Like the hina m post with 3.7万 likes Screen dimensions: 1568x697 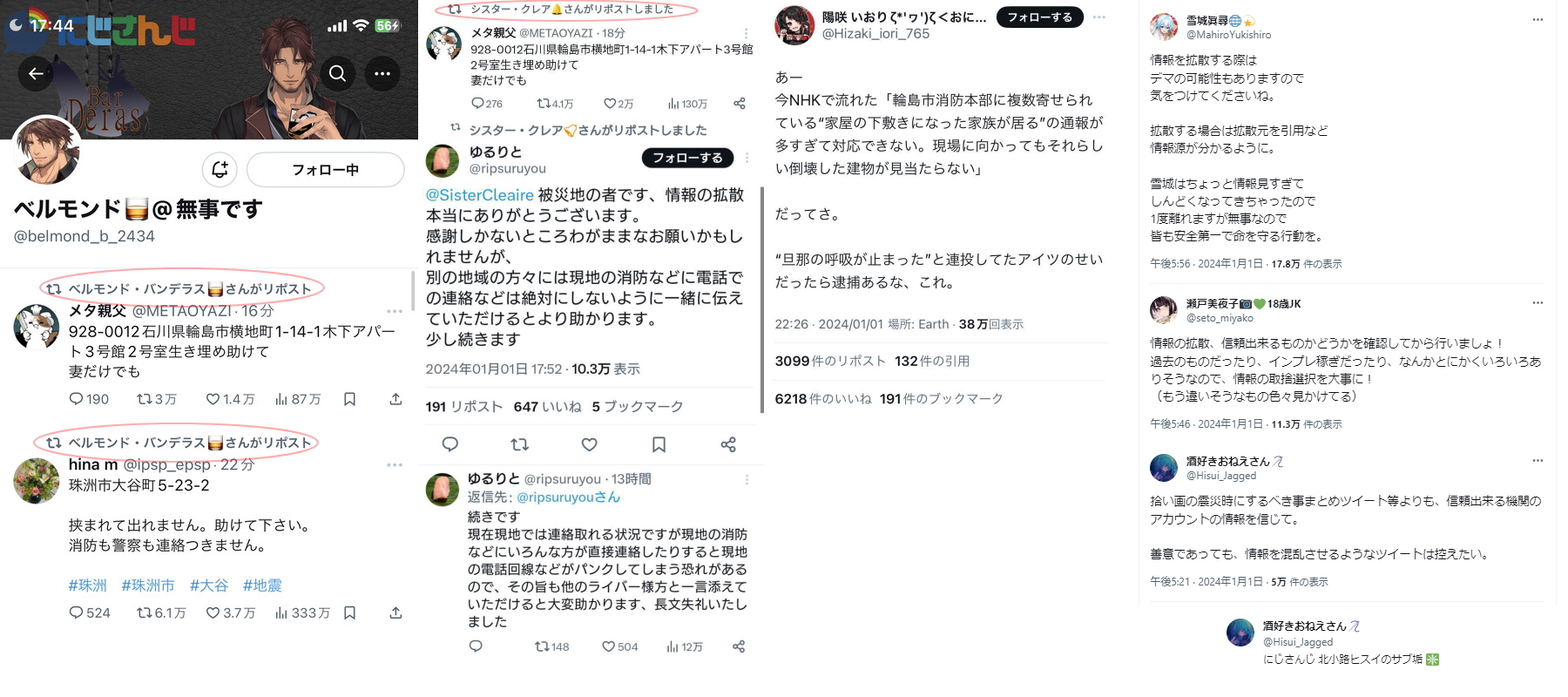click(230, 612)
